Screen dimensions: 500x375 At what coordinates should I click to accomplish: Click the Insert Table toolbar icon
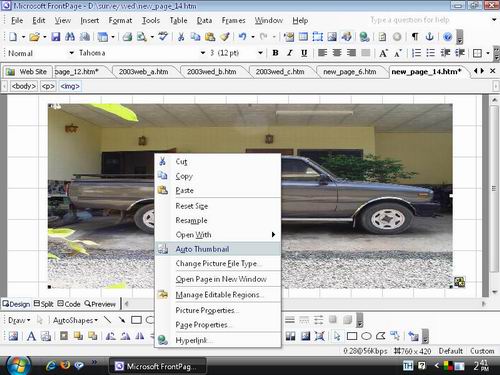(303, 37)
